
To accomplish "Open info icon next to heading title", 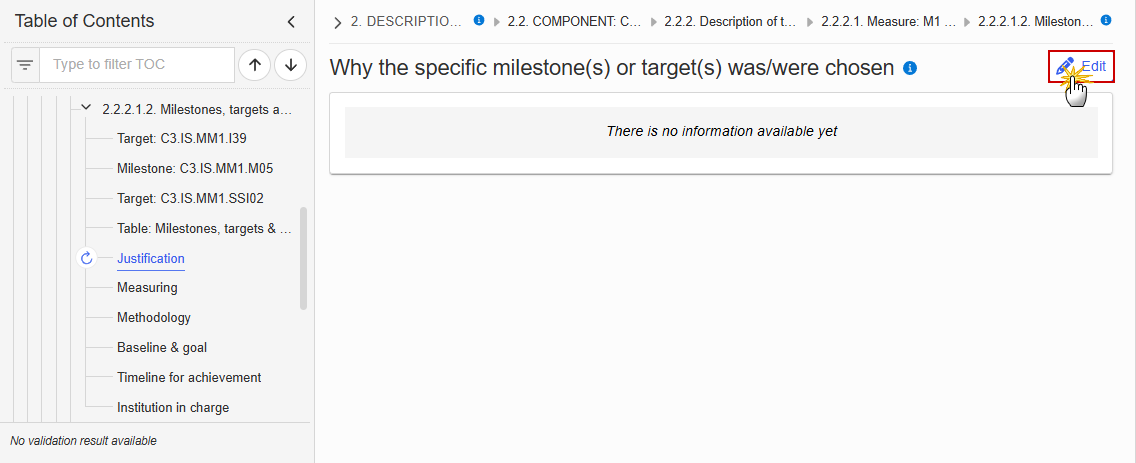I will click(911, 68).
